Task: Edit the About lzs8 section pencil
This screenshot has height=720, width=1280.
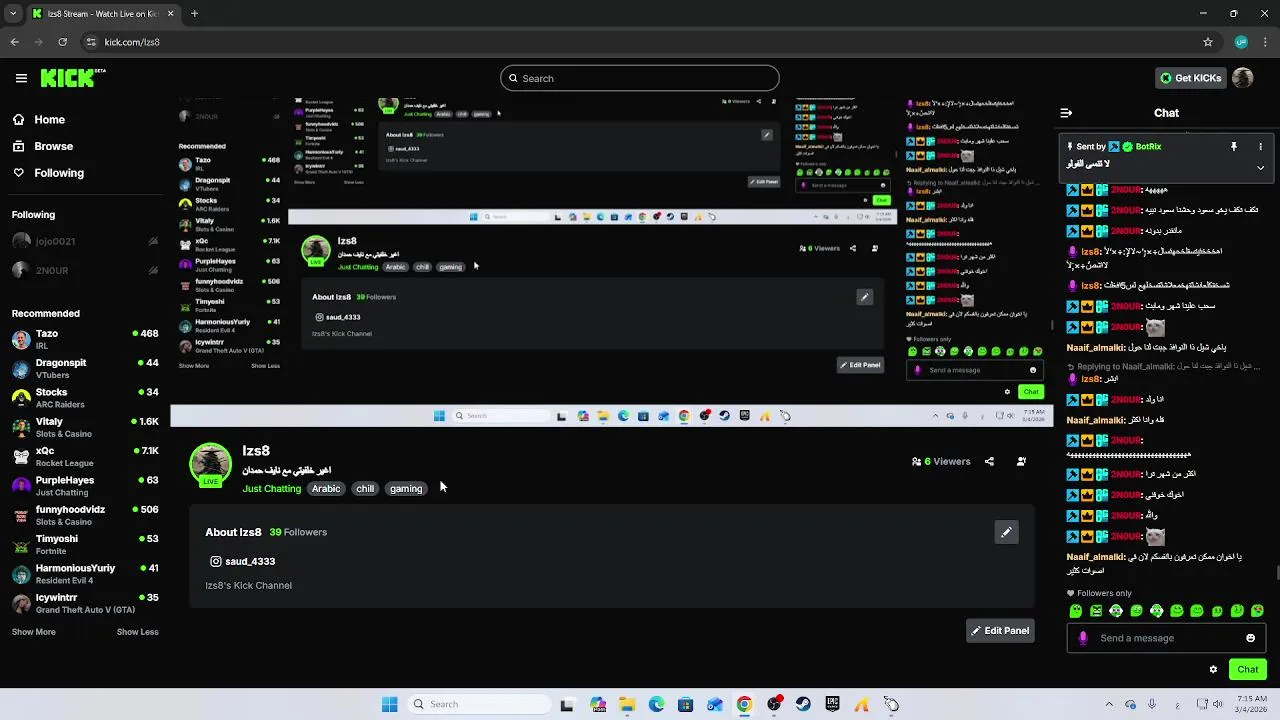Action: pyautogui.click(x=1006, y=532)
